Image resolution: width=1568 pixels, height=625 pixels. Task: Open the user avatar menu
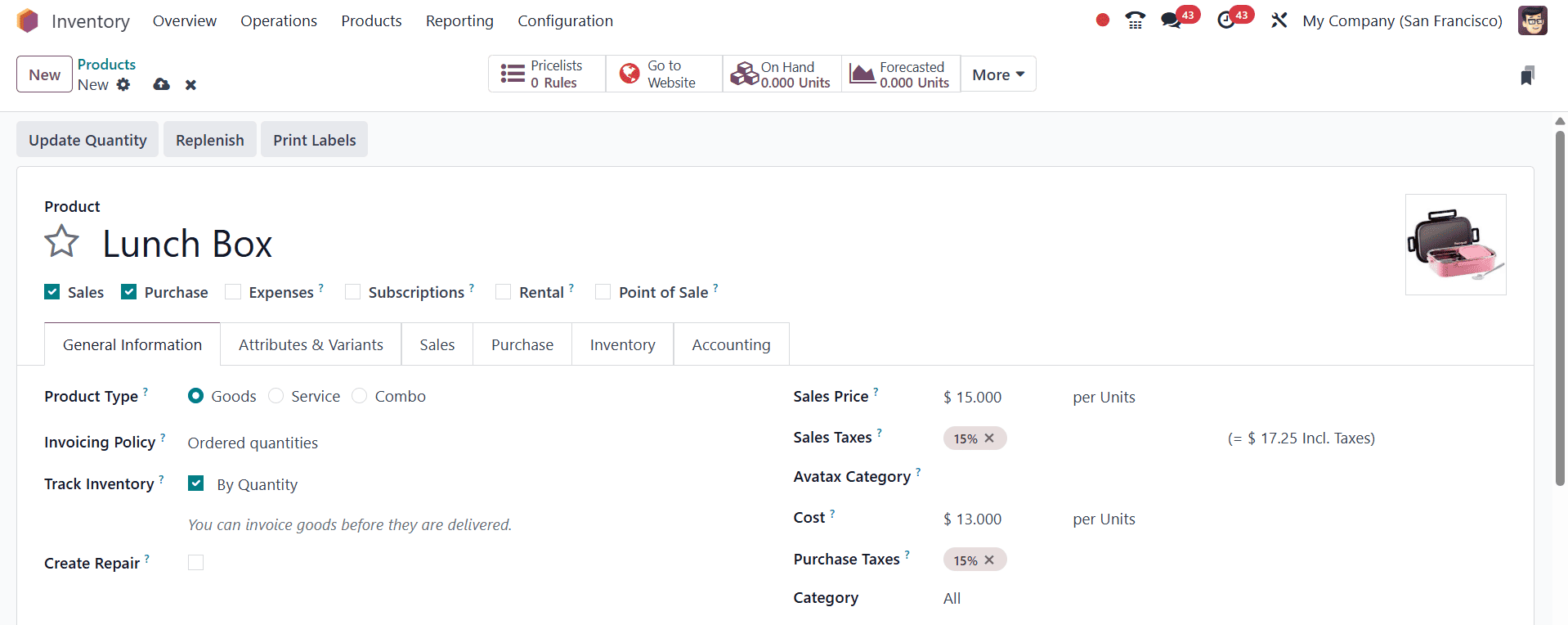point(1532,20)
